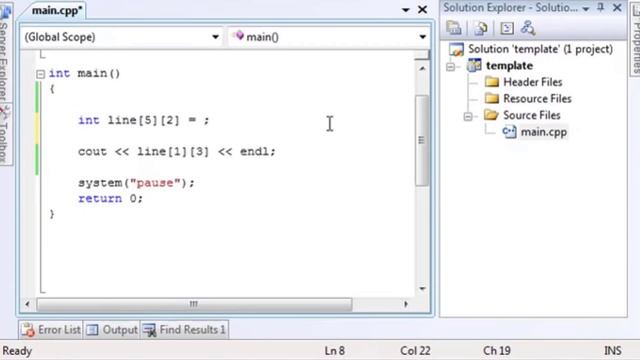The width and height of the screenshot is (640, 360).
Task: Select the Resource Files tree item
Action: [537, 98]
